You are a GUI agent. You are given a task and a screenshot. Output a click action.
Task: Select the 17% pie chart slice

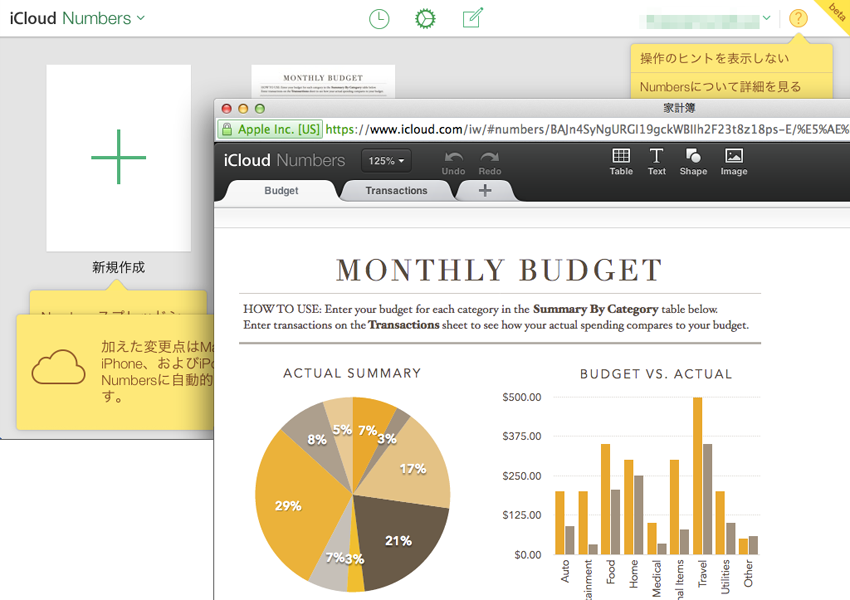tap(415, 469)
